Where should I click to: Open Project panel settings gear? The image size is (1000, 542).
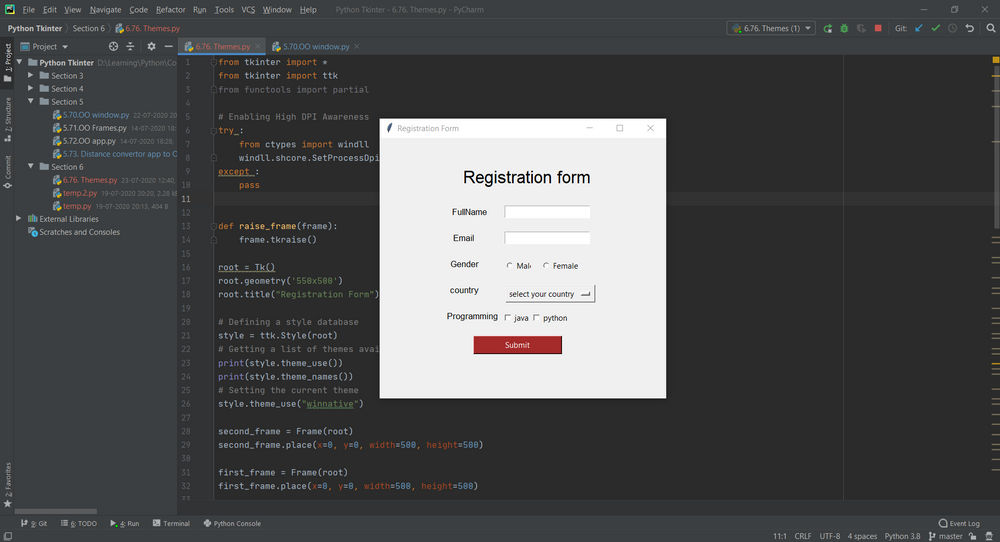[151, 47]
